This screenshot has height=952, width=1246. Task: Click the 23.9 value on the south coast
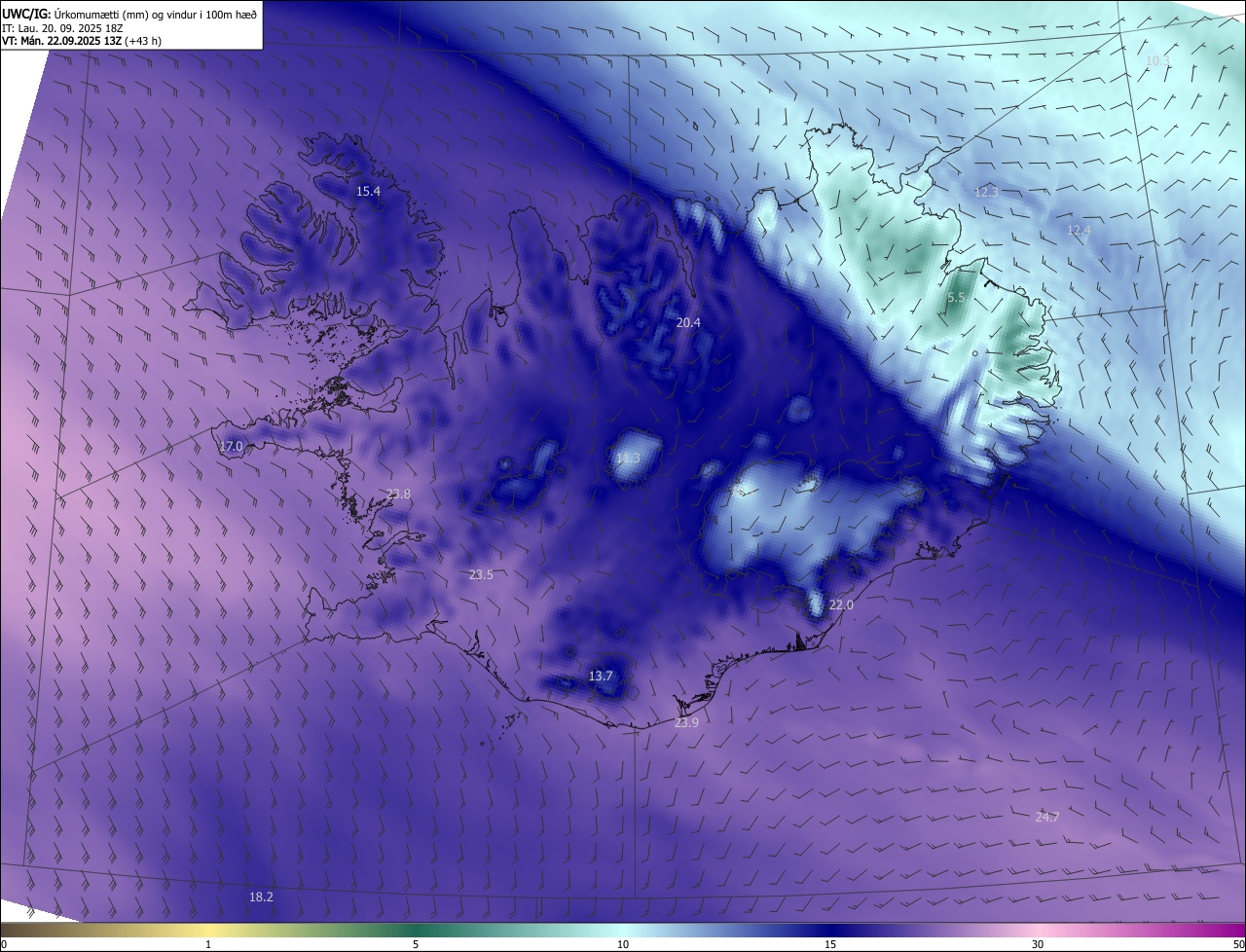point(686,722)
